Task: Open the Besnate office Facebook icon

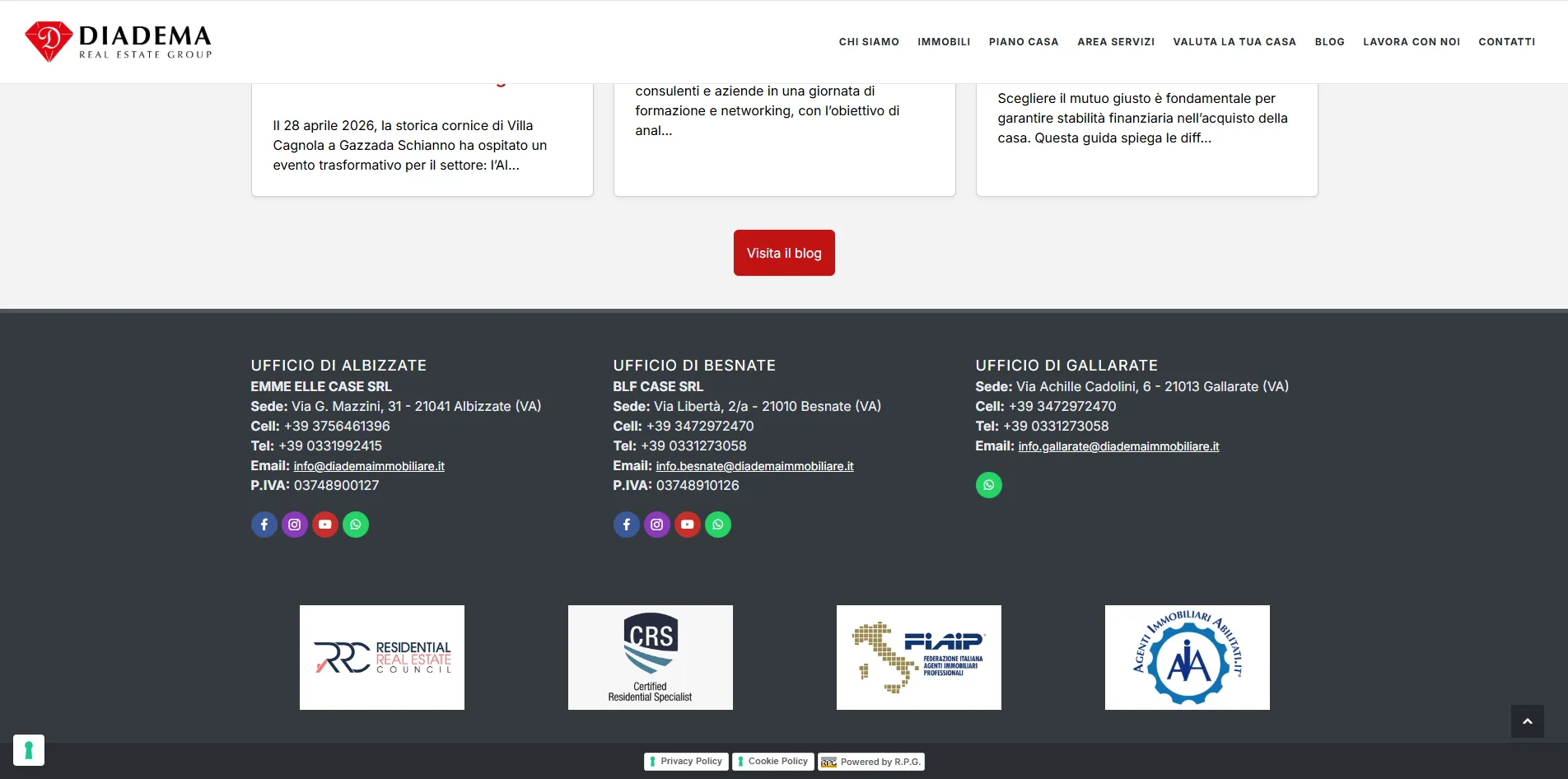Action: tap(627, 525)
